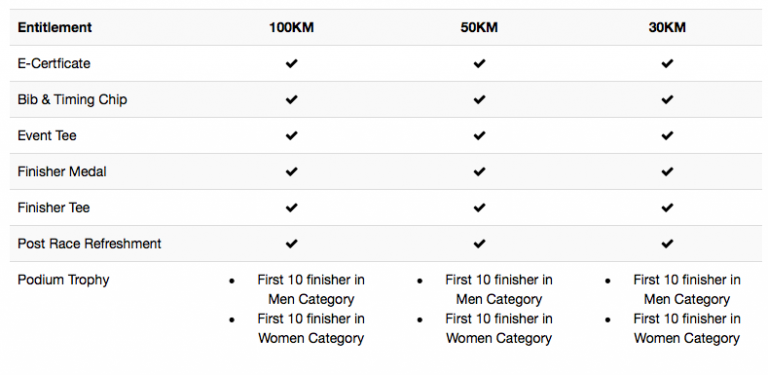
Task: Select the 100KM column header
Action: [291, 27]
